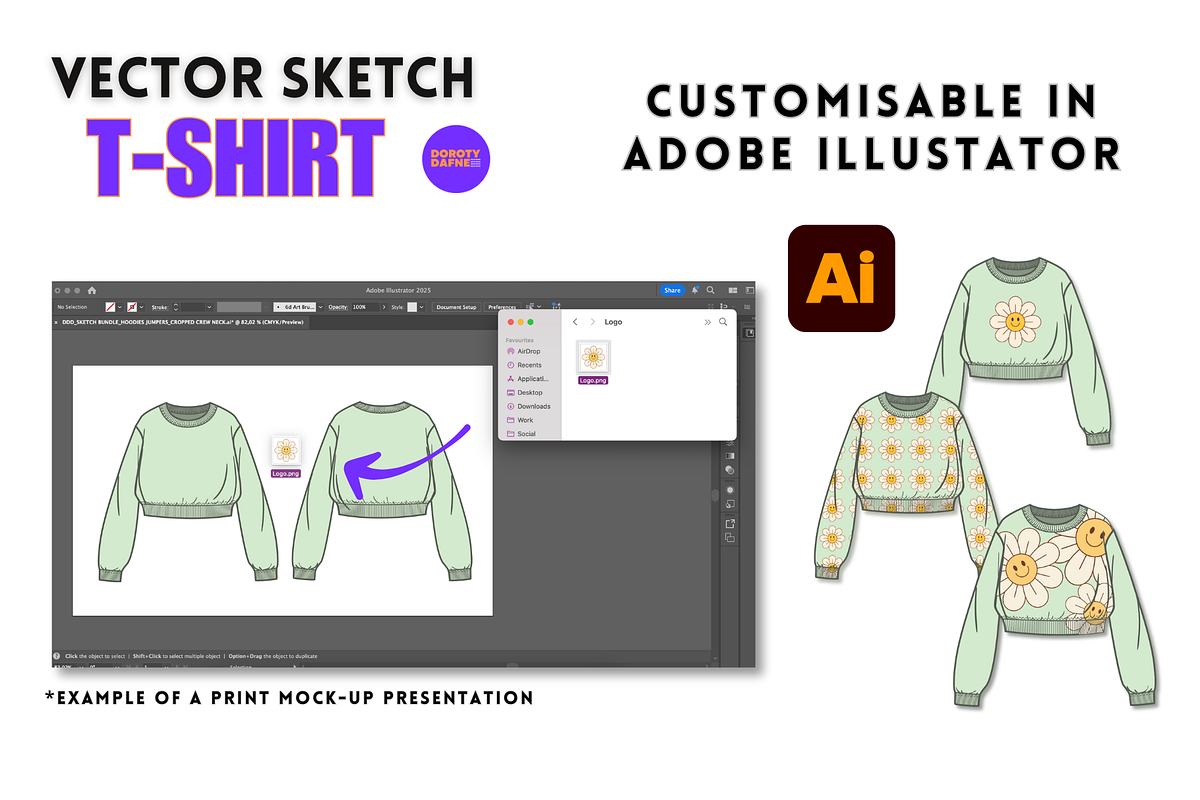Image resolution: width=1200 pixels, height=800 pixels.
Task: Open the Appearance circle icon in the dock
Action: point(730,490)
